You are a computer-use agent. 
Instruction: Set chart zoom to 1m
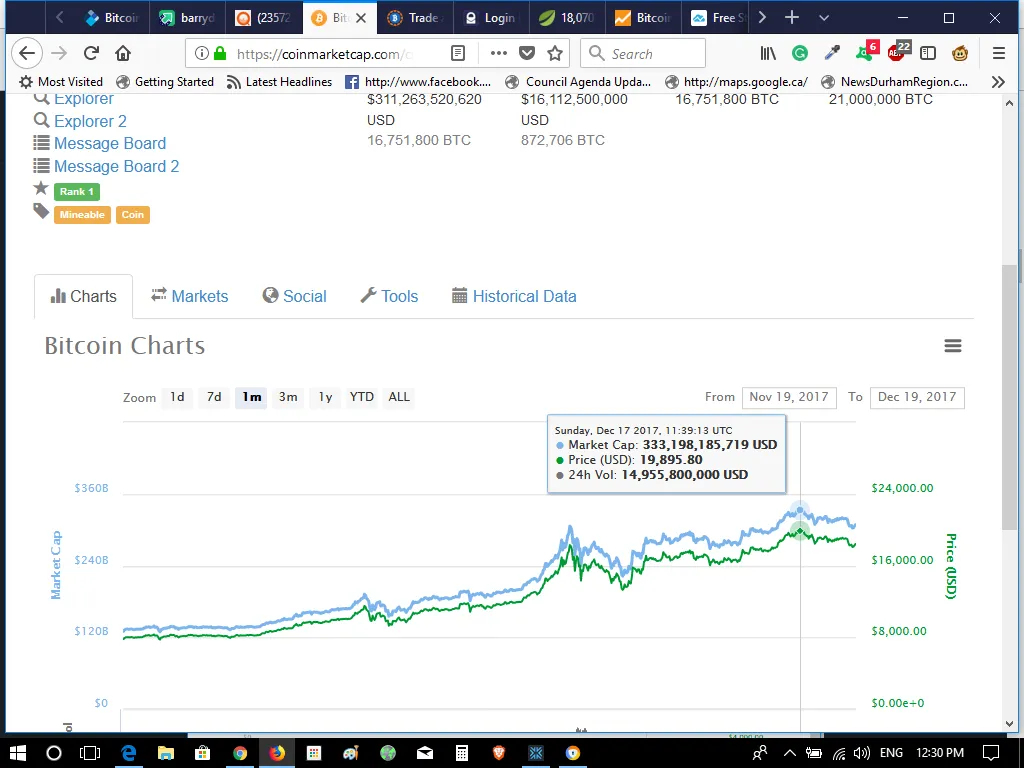tap(251, 397)
